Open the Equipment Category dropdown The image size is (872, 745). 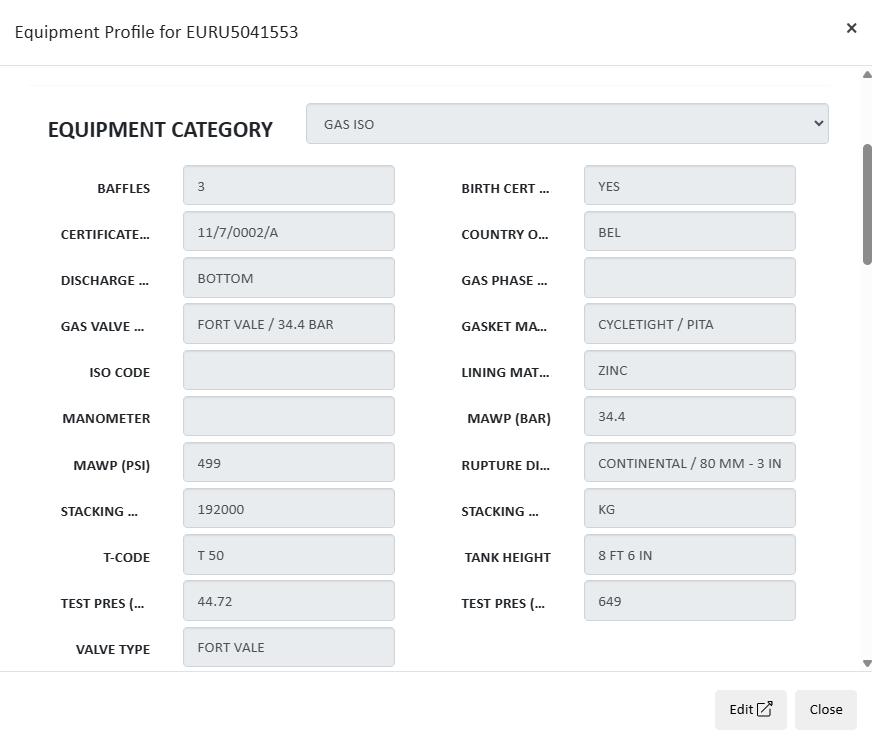(x=567, y=124)
